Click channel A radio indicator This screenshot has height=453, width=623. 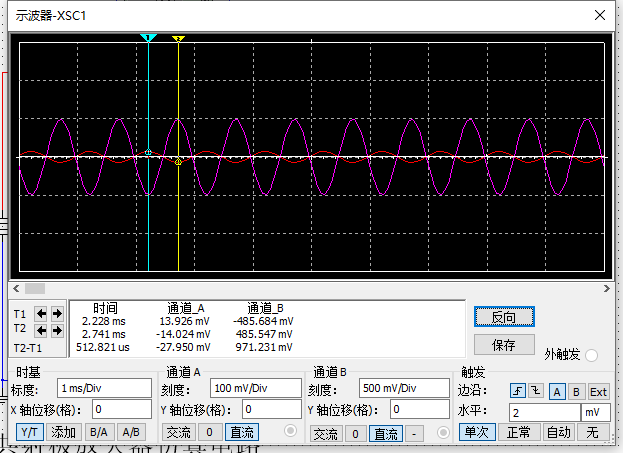pyautogui.click(x=290, y=430)
